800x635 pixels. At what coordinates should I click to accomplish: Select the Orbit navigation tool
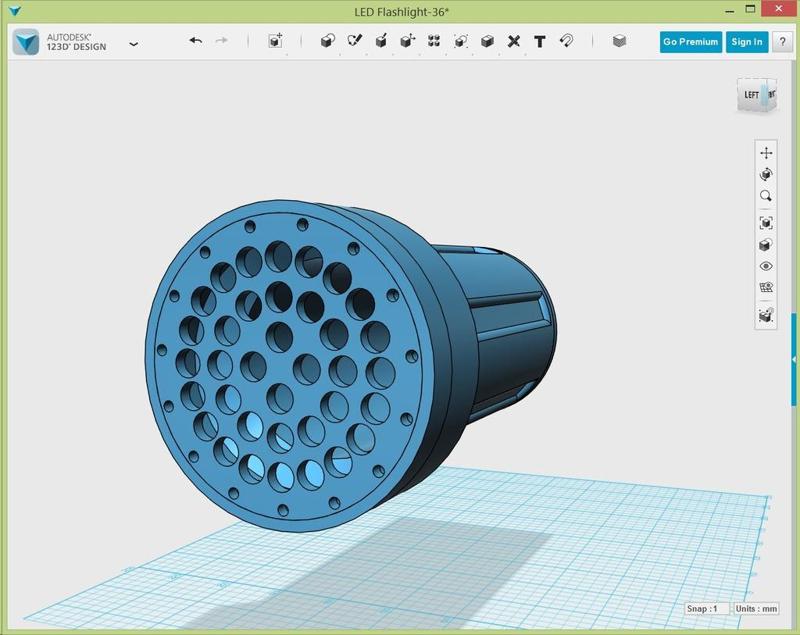pyautogui.click(x=766, y=175)
